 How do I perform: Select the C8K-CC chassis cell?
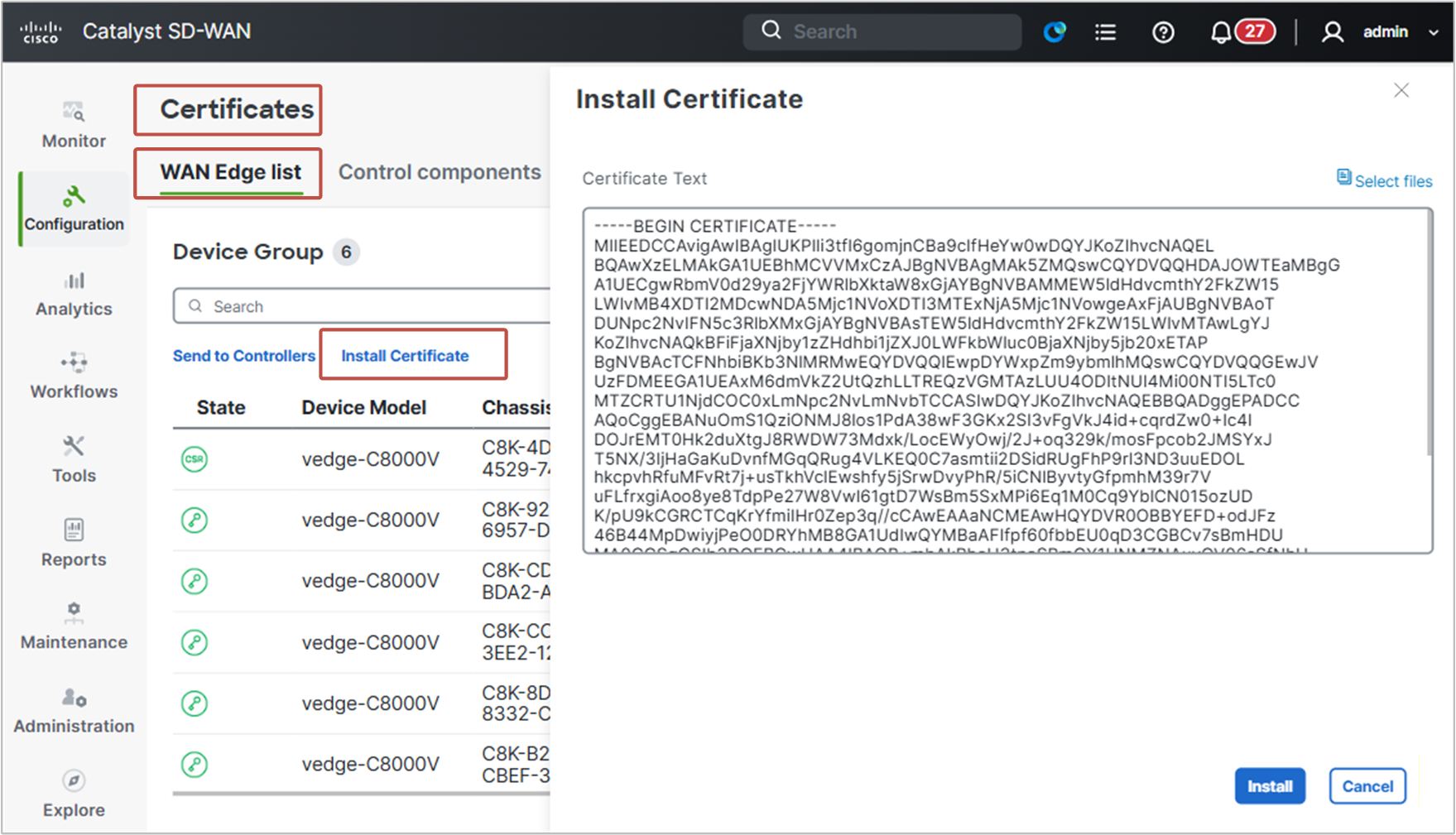pyautogui.click(x=516, y=642)
